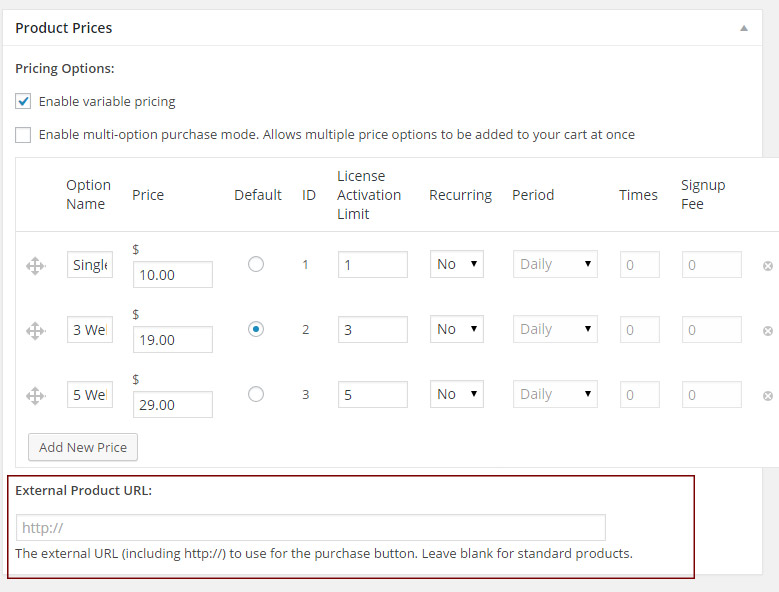Click the 10.00 price input field
Viewport: 779px width, 592px height.
click(x=172, y=275)
